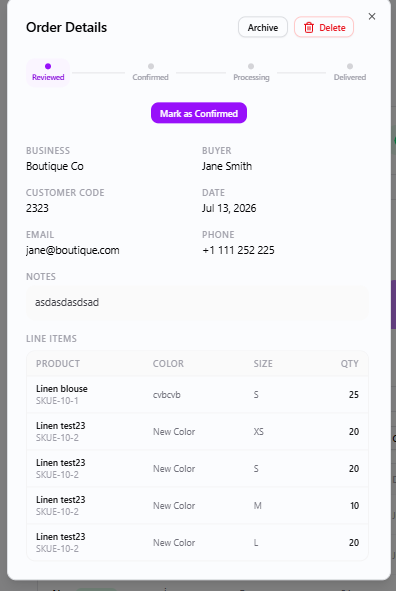Click the SKUE-10-1 SKU code
The width and height of the screenshot is (396, 591).
57,401
